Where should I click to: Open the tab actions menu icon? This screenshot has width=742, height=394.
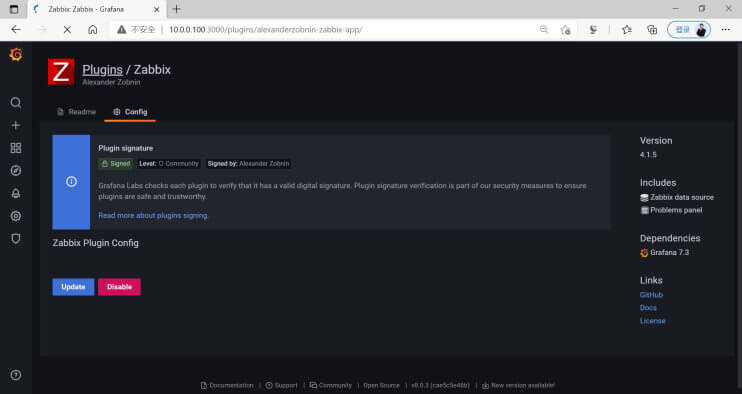(14, 9)
